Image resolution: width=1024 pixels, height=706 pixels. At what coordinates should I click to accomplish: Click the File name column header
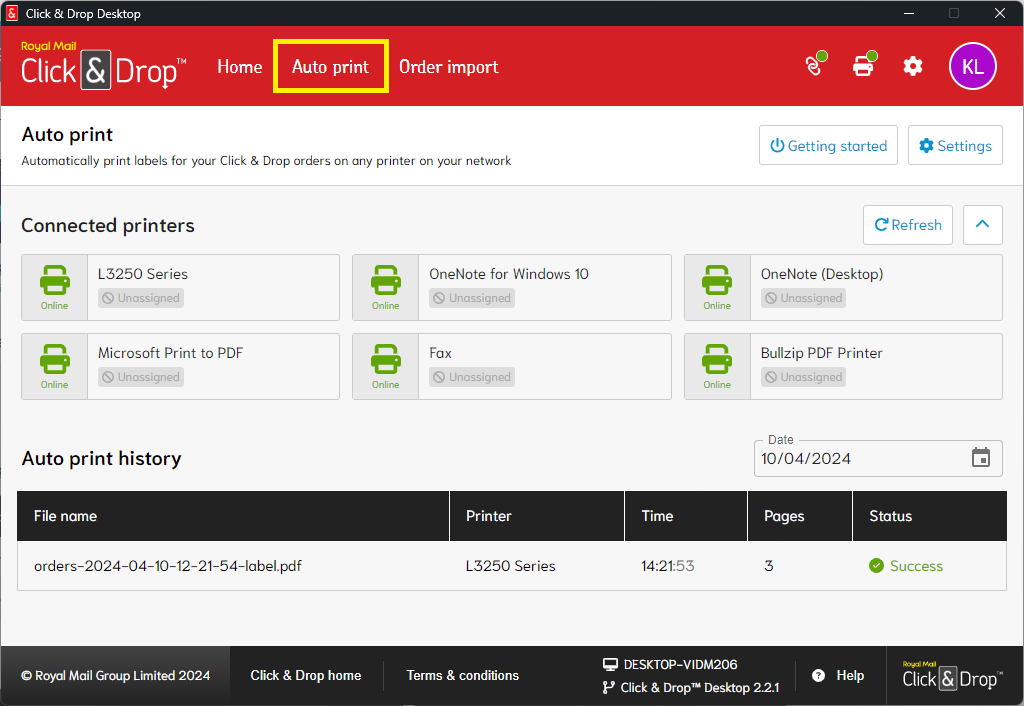[x=233, y=516]
